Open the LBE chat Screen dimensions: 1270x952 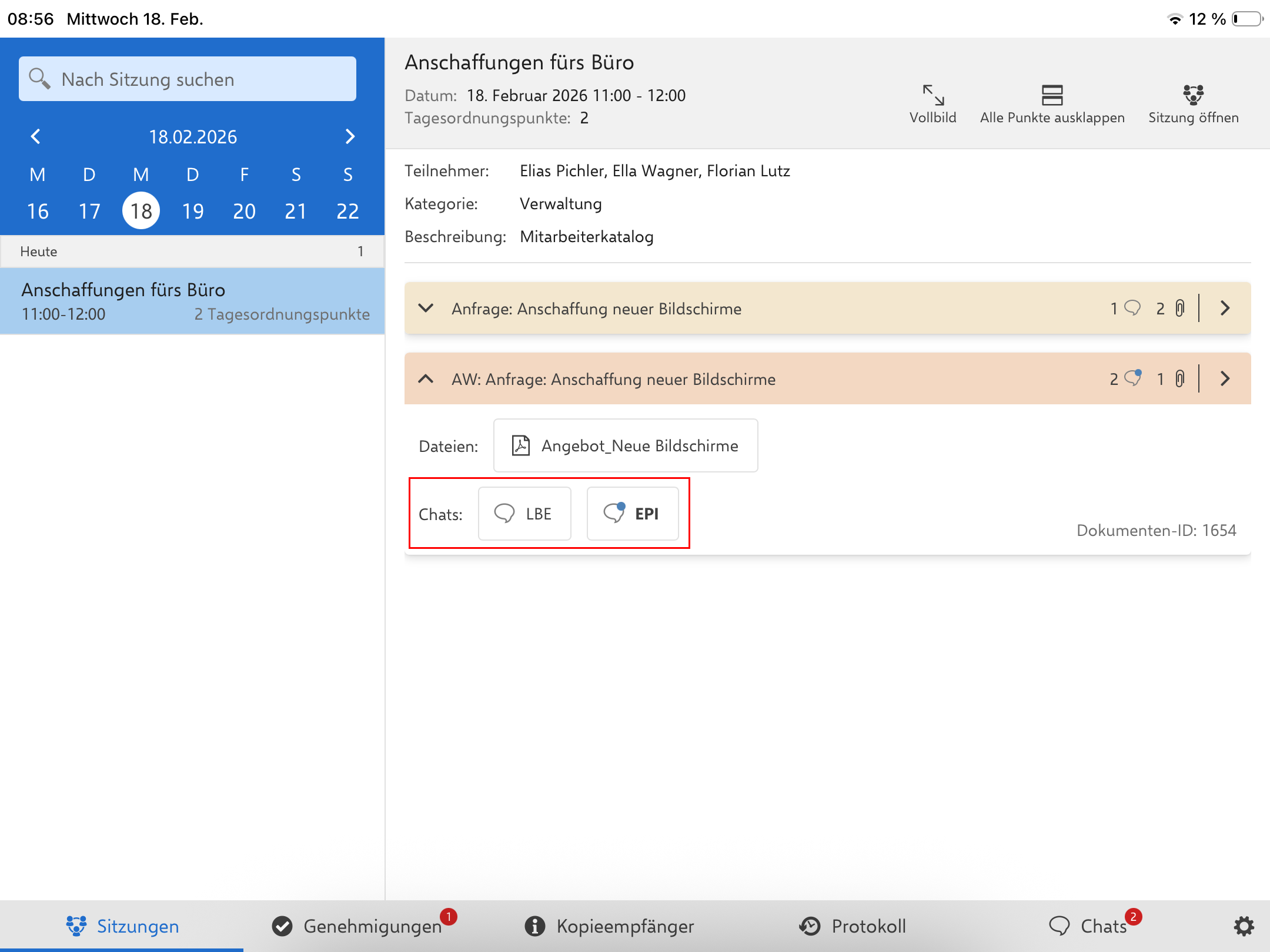click(524, 514)
